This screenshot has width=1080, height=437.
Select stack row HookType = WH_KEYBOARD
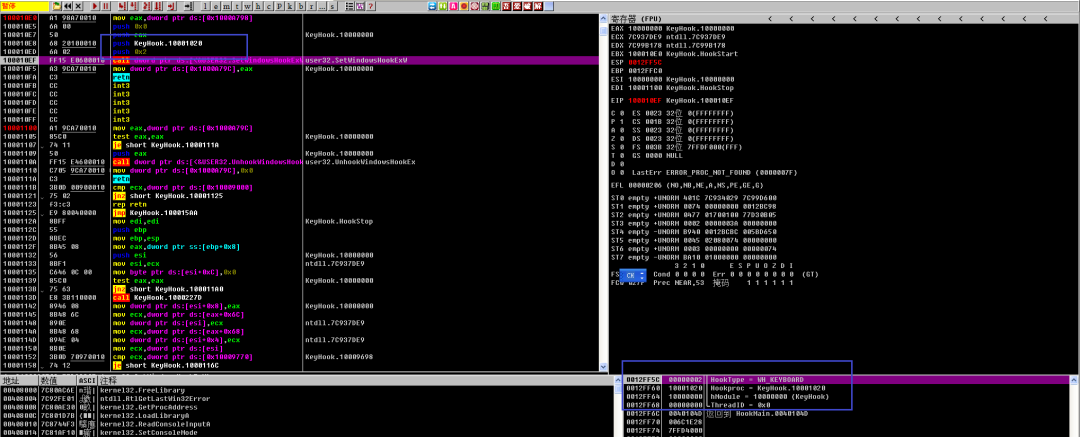[847, 380]
